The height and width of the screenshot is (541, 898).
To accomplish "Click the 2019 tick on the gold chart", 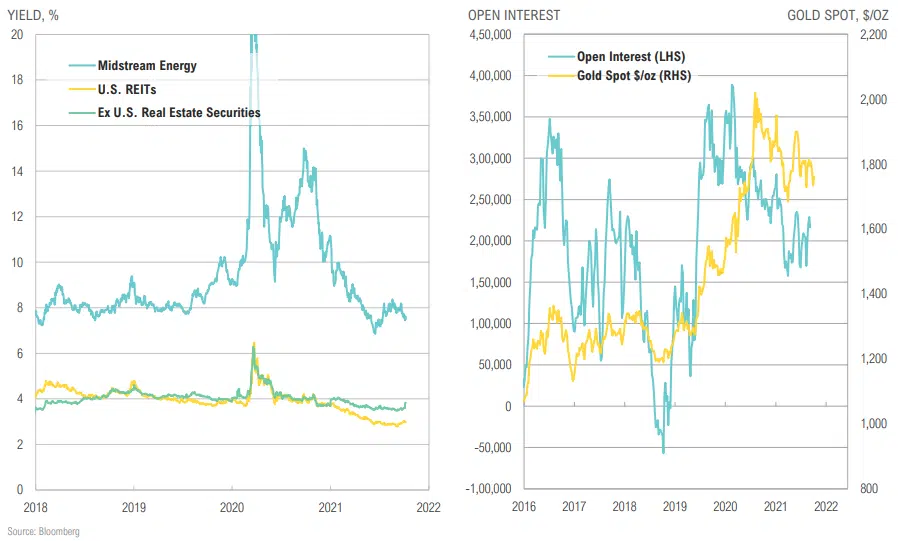I will point(673,506).
